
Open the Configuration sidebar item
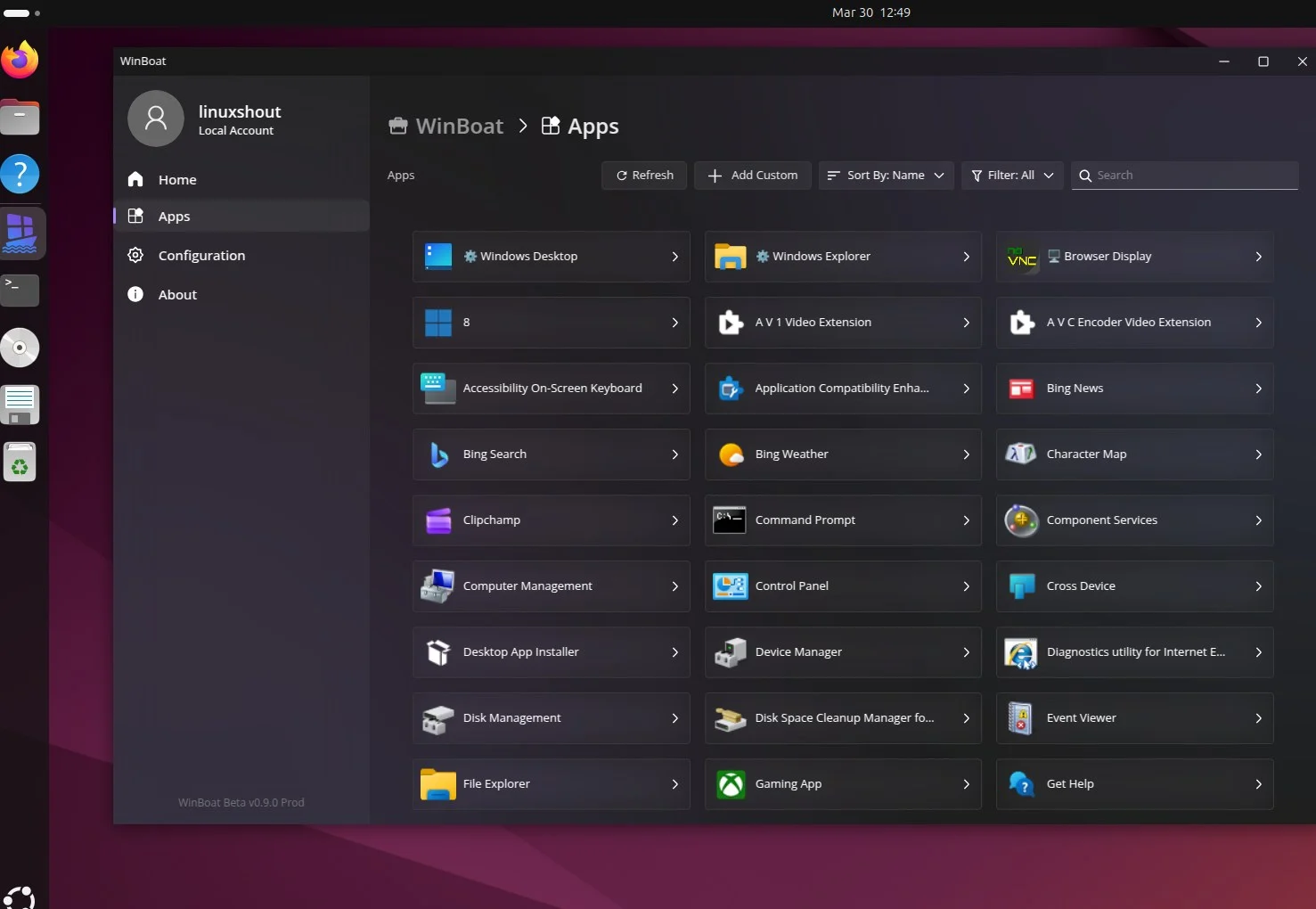coord(241,256)
